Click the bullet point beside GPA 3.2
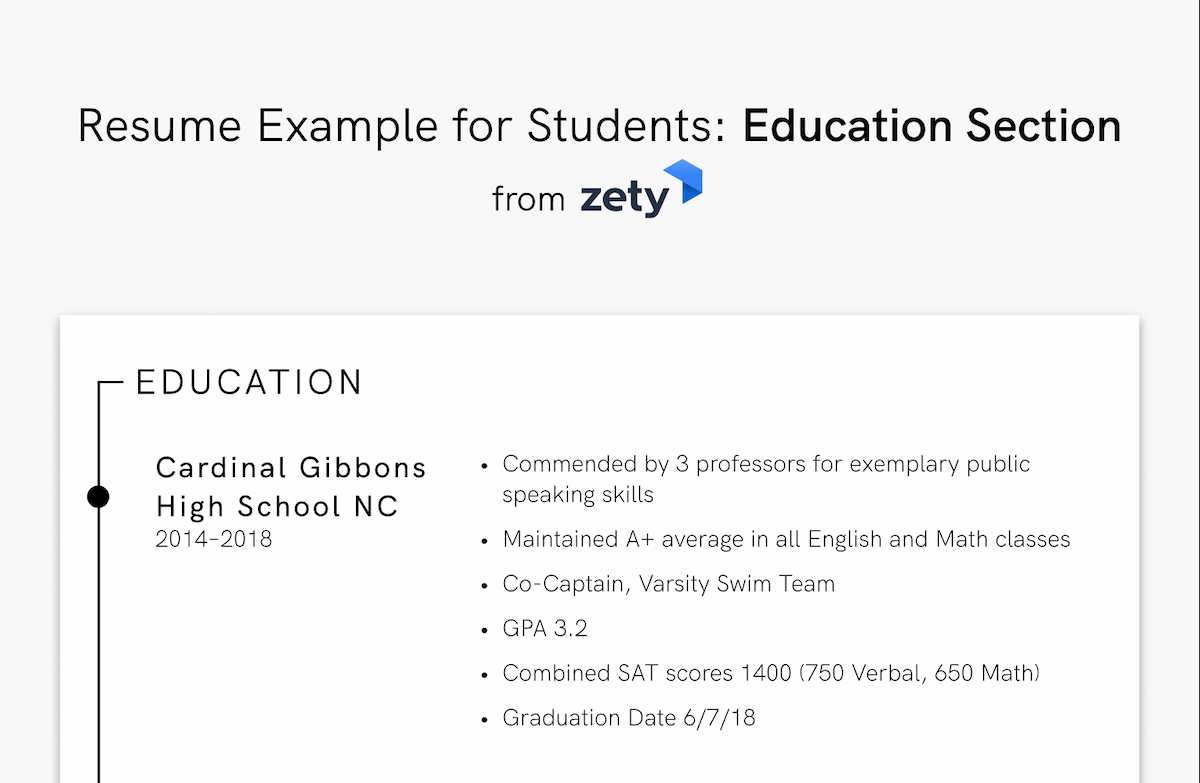1200x783 pixels. (485, 630)
